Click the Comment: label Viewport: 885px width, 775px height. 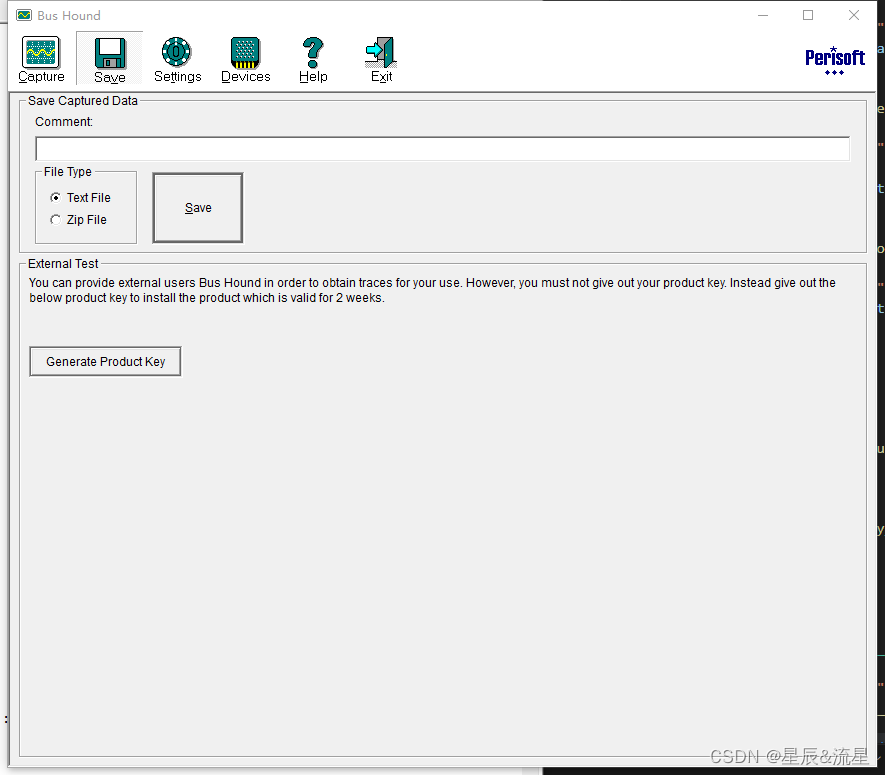(64, 122)
